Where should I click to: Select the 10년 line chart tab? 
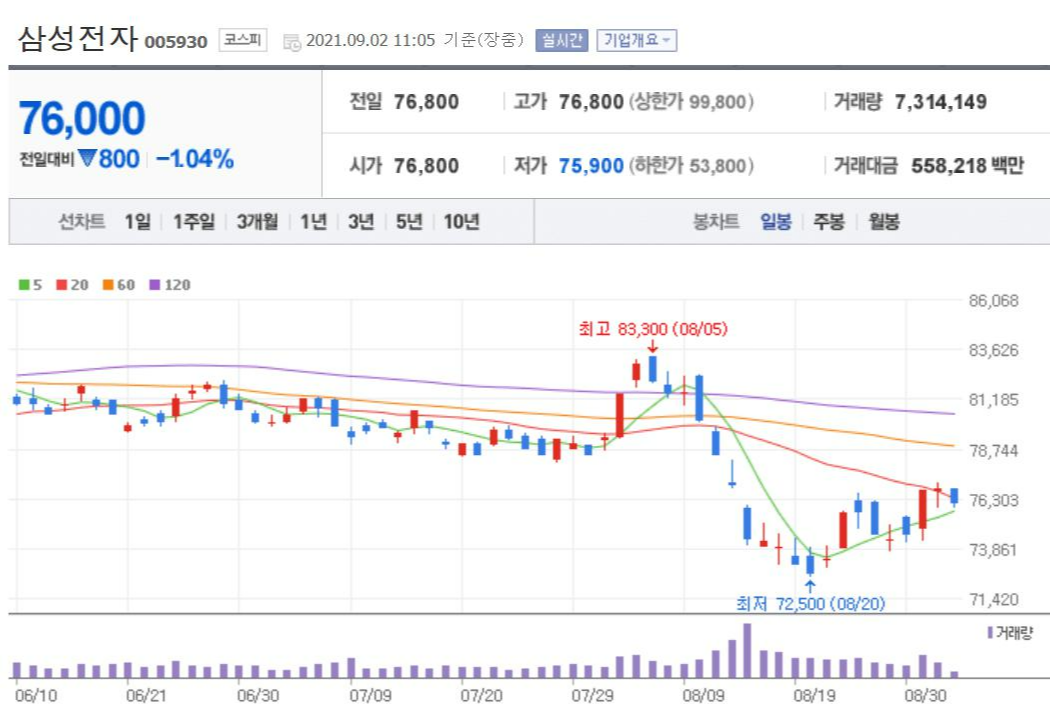pos(461,221)
